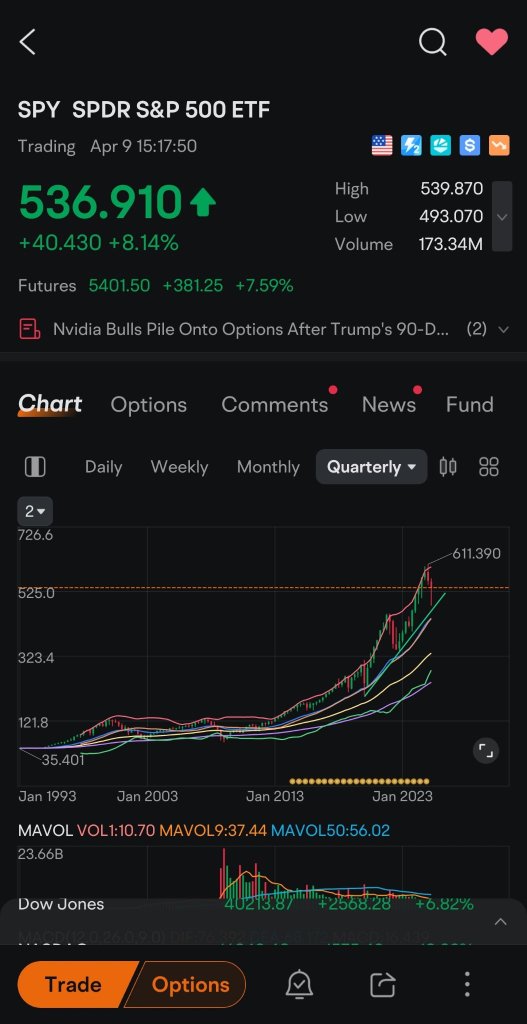This screenshot has width=527, height=1024.
Task: Open the three-dot more menu
Action: click(467, 984)
